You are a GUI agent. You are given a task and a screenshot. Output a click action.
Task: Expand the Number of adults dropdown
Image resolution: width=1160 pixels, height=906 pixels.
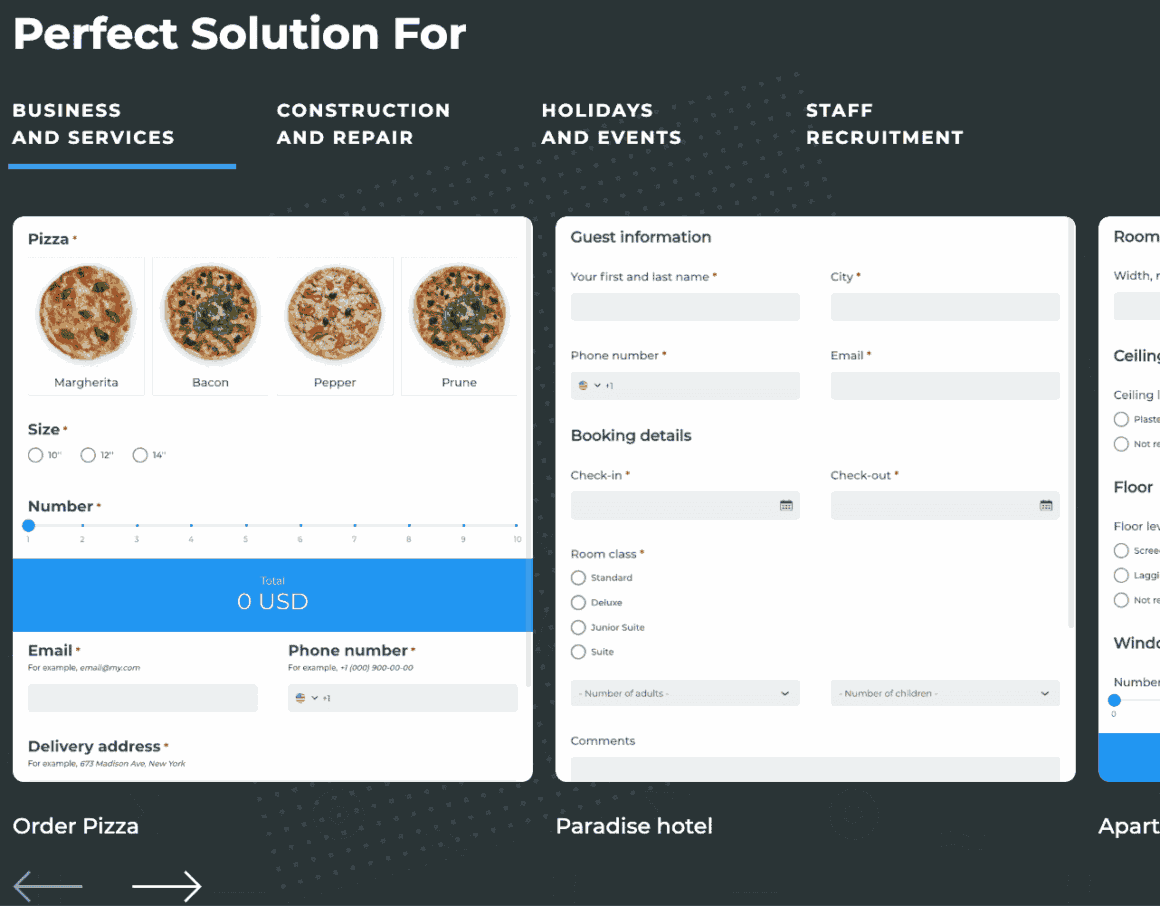[x=685, y=694]
